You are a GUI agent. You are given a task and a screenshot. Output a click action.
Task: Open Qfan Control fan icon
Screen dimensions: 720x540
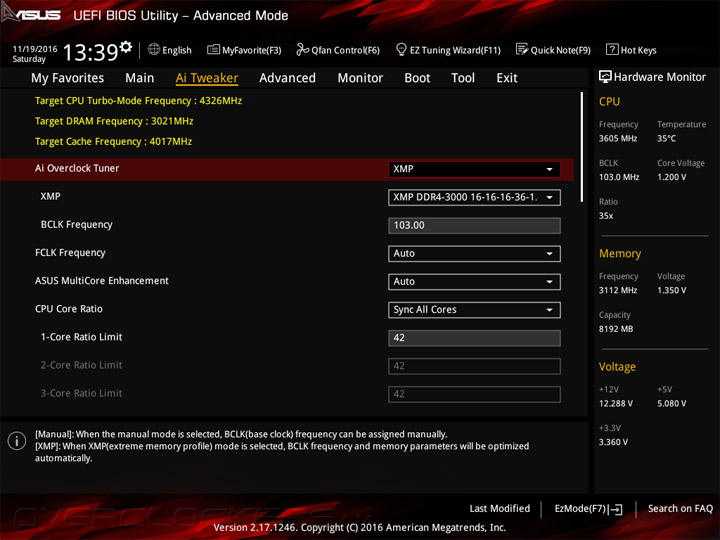tap(303, 49)
